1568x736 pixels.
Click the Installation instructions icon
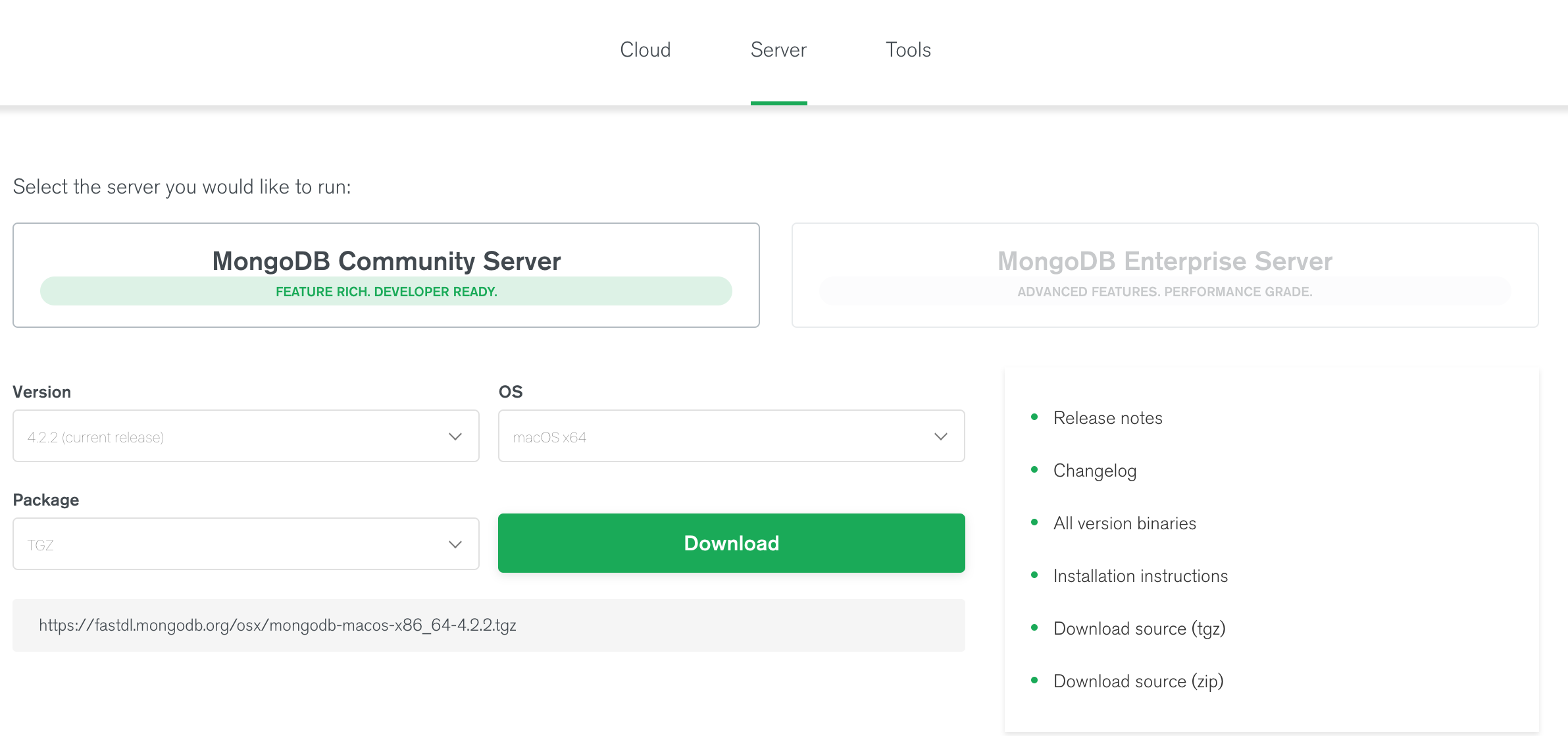[1038, 575]
